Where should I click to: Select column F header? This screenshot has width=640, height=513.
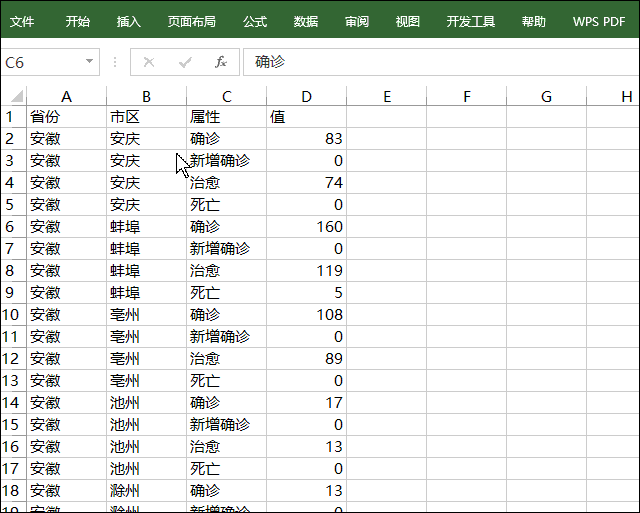pos(467,96)
